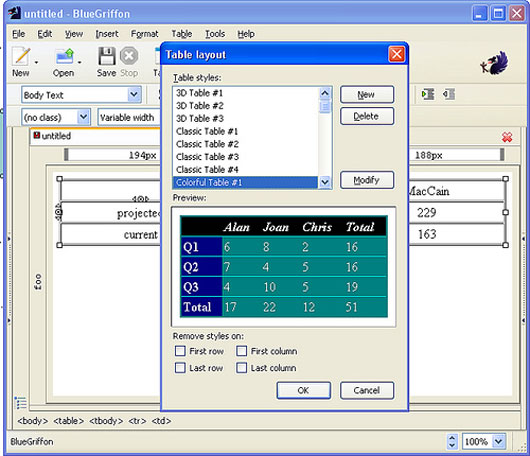Check the Last column option
The width and height of the screenshot is (530, 456).
(x=241, y=367)
